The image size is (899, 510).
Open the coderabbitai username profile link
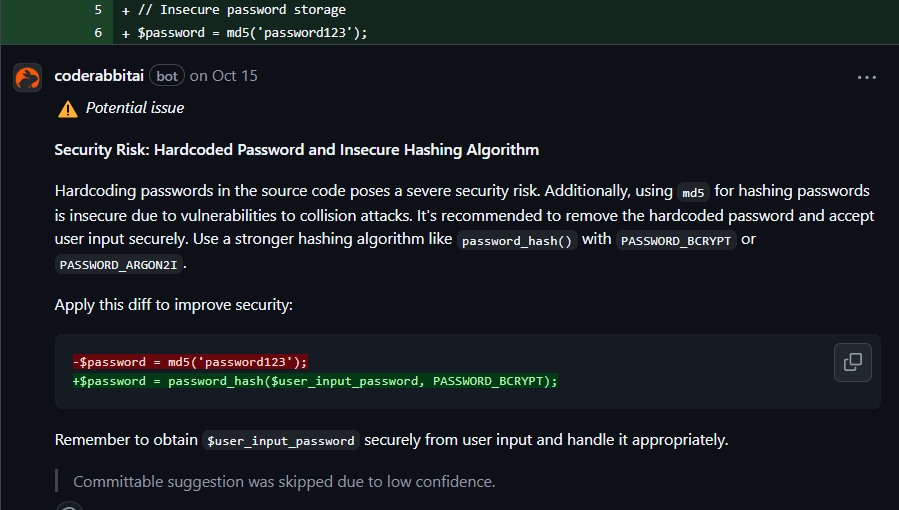(98, 76)
